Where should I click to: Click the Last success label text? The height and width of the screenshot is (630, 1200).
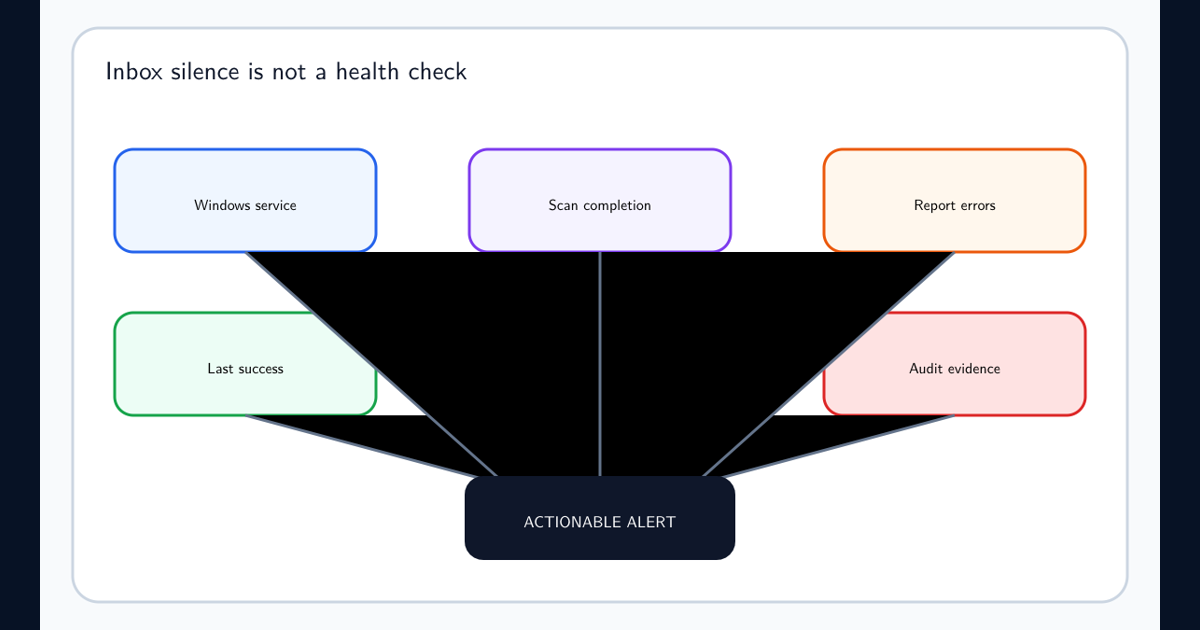(x=245, y=369)
